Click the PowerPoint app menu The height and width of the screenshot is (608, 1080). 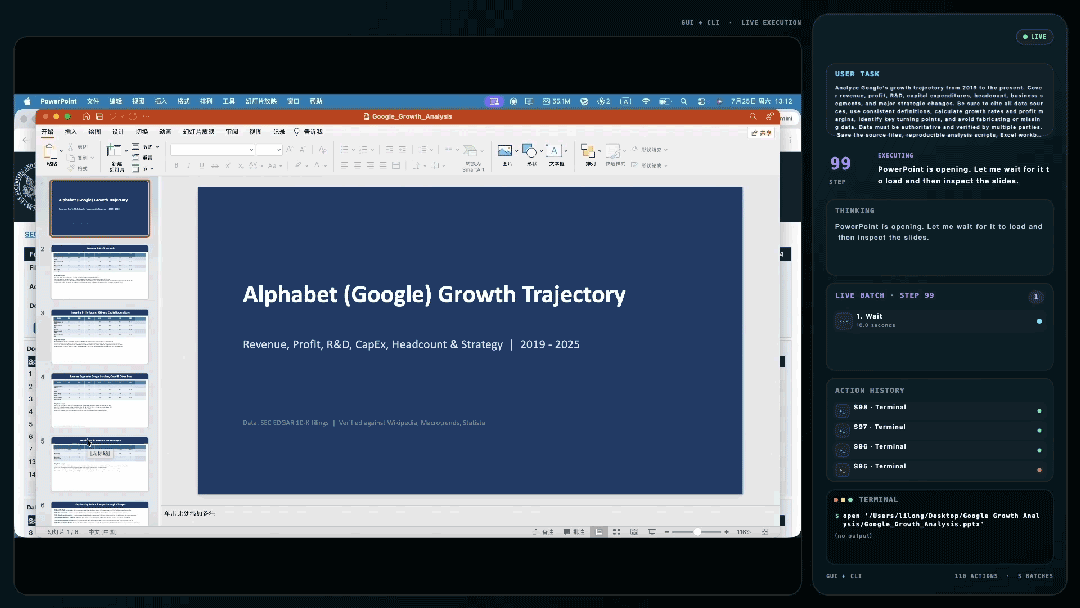pyautogui.click(x=59, y=101)
